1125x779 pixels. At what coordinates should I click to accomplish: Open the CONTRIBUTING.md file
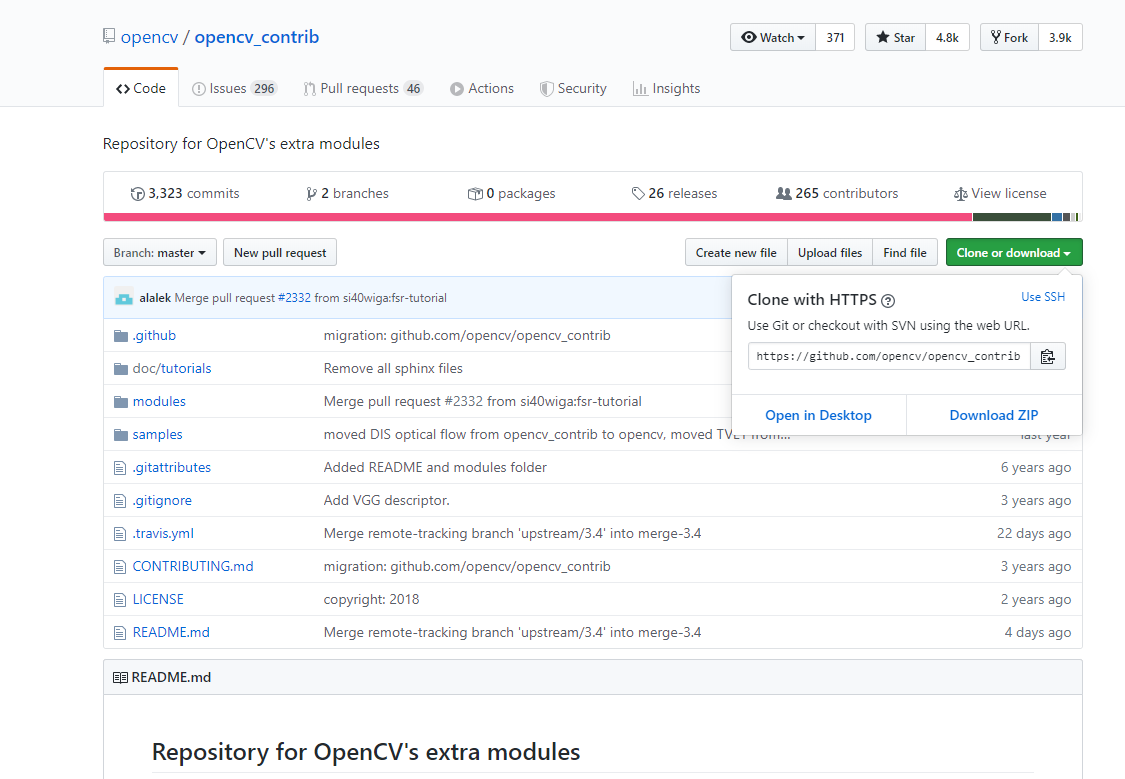(x=193, y=567)
